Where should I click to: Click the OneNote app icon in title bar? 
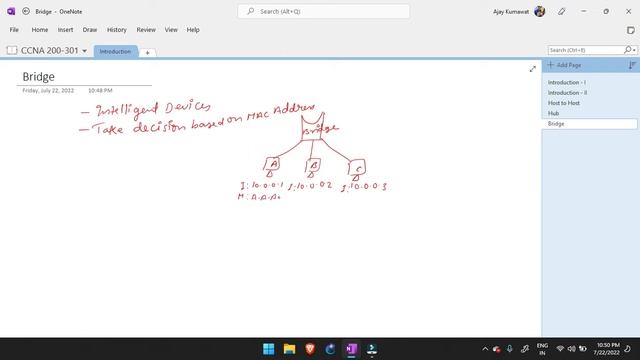pyautogui.click(x=11, y=11)
